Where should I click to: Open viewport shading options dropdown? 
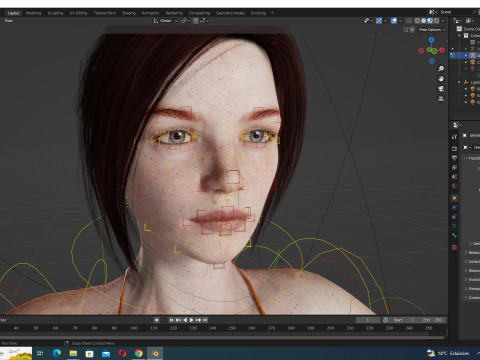tap(442, 21)
